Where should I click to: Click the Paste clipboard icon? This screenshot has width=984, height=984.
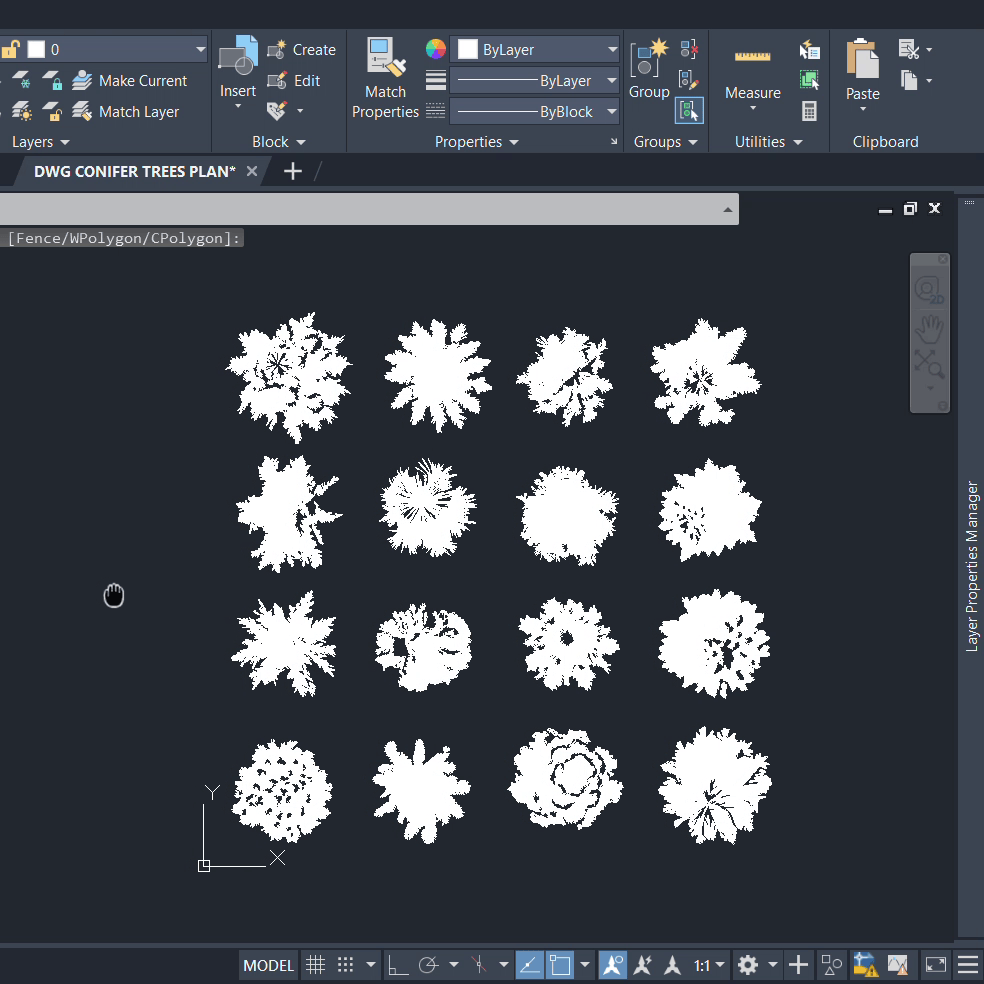[862, 60]
